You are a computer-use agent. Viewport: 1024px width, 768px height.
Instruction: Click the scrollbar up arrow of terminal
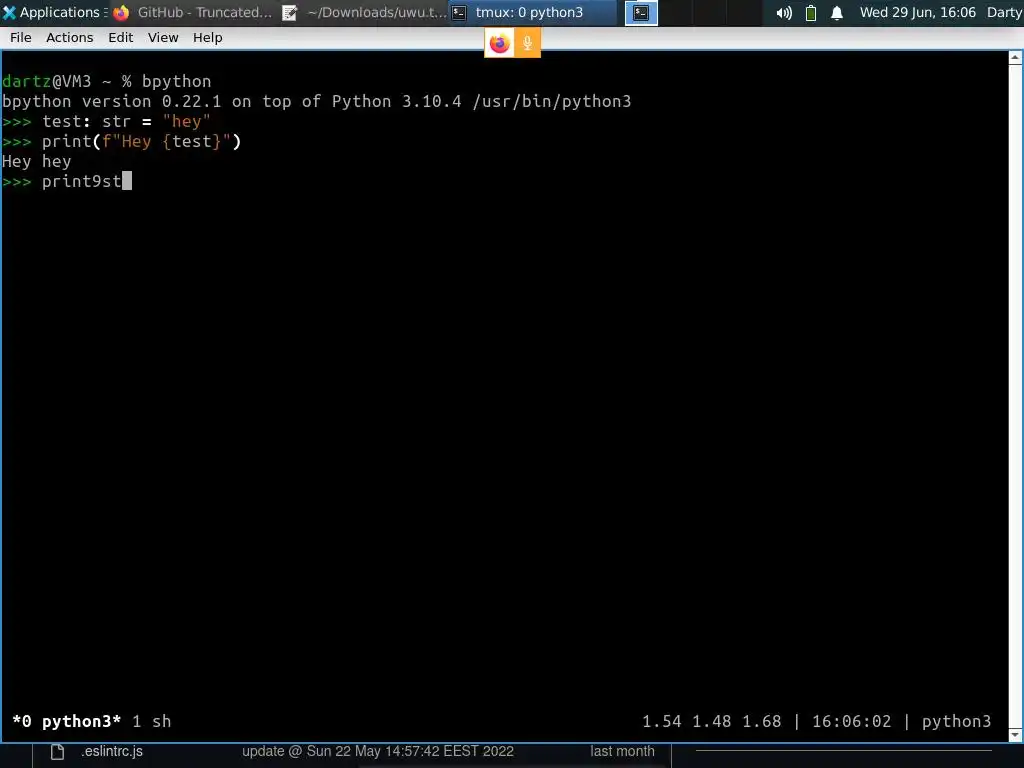click(x=1015, y=57)
